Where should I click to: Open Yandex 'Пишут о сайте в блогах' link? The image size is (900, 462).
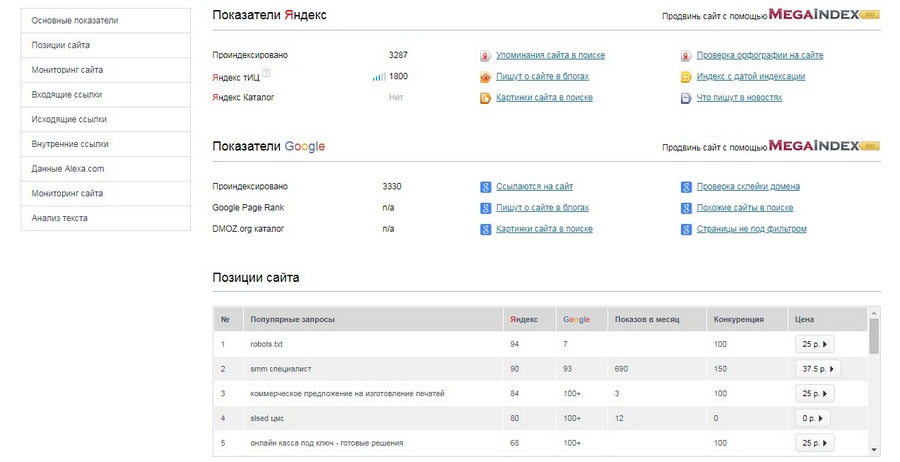tap(542, 76)
